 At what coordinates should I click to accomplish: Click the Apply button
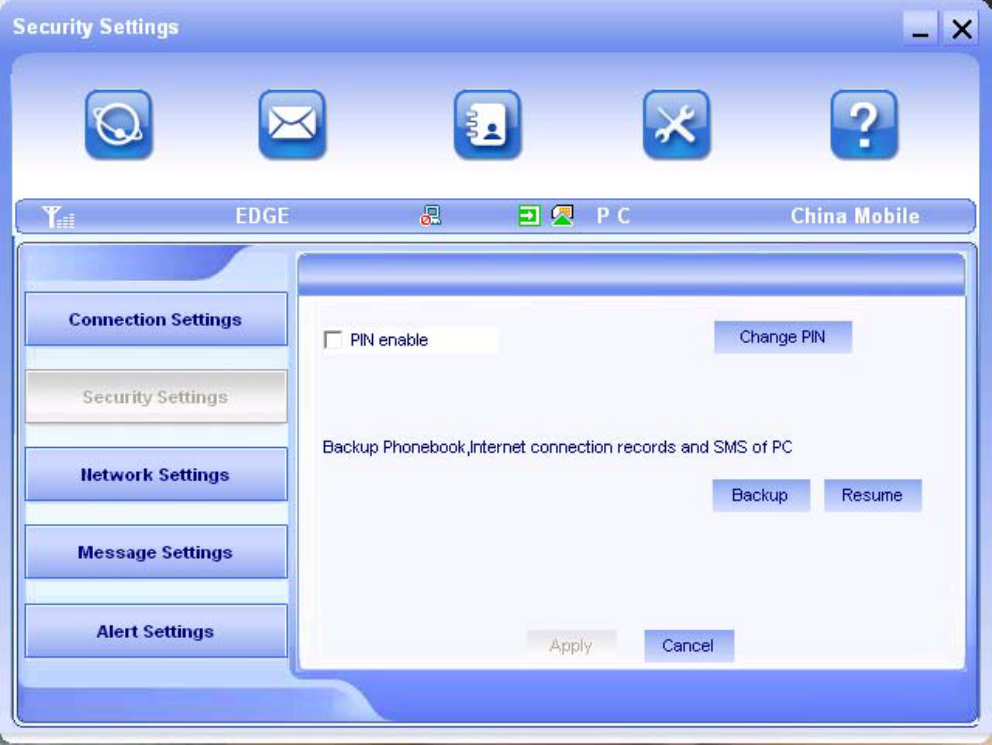571,646
